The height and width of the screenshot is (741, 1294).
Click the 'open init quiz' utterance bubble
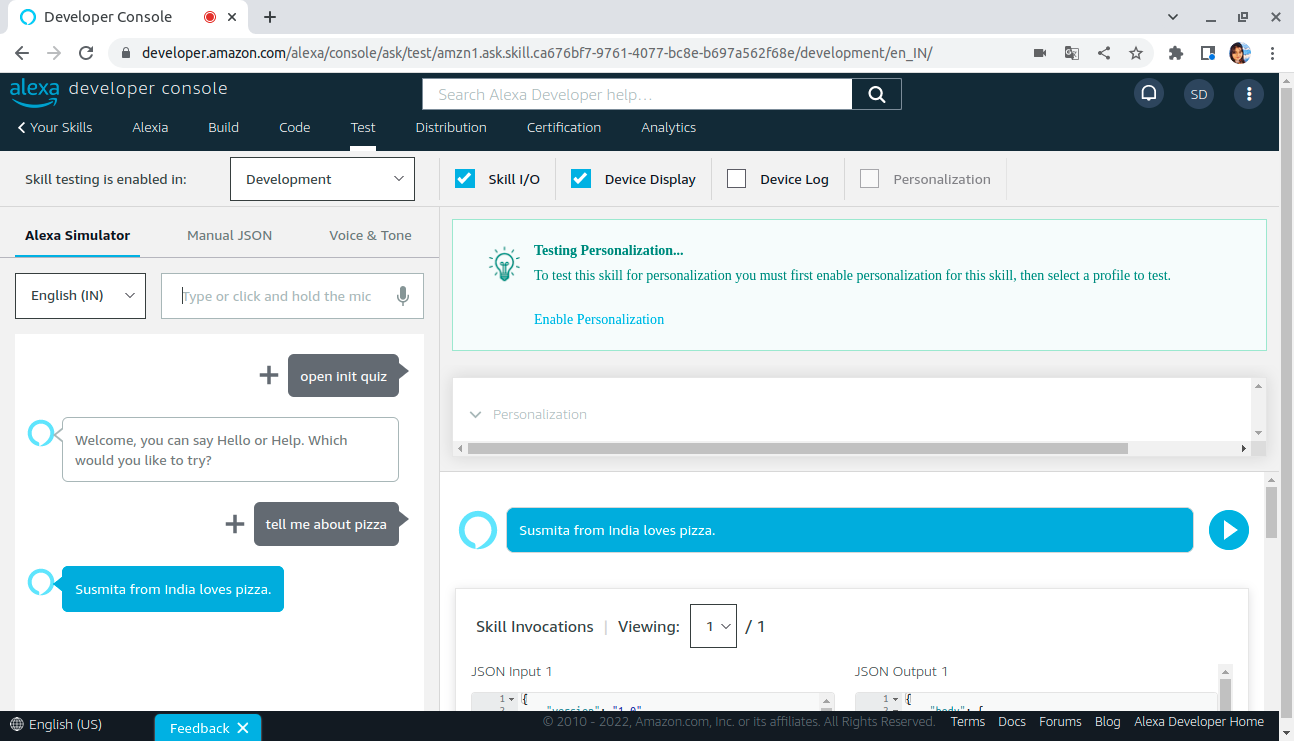click(343, 376)
